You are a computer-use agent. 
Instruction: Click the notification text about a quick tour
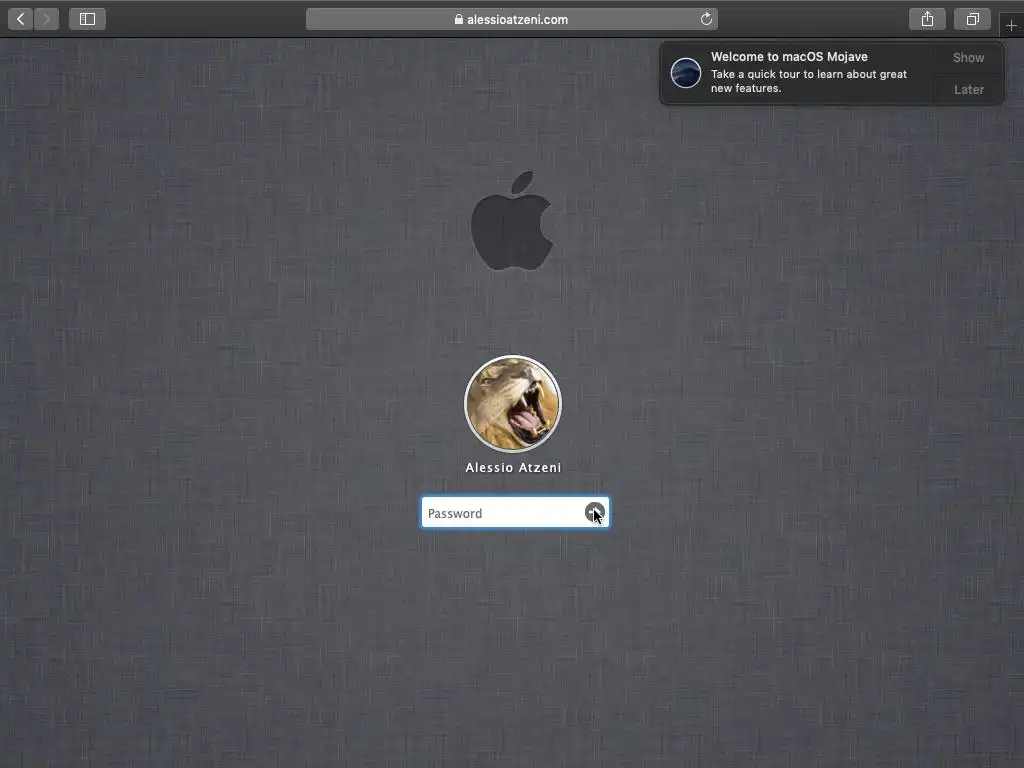point(808,81)
